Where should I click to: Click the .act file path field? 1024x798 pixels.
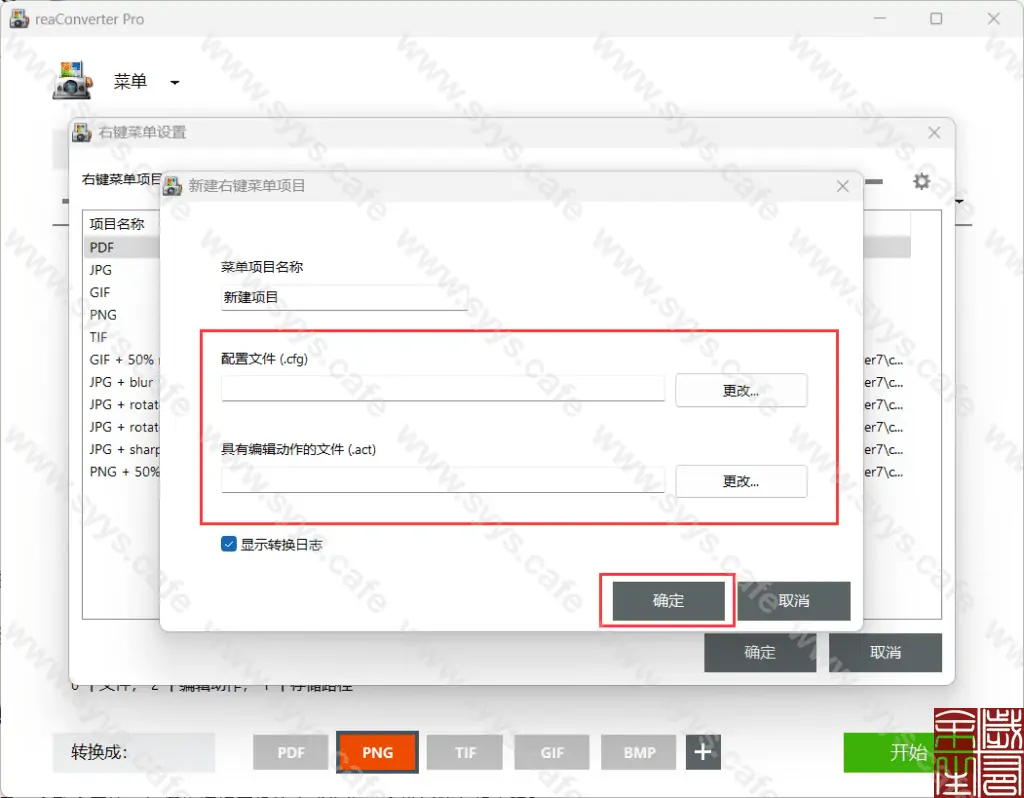click(x=443, y=480)
